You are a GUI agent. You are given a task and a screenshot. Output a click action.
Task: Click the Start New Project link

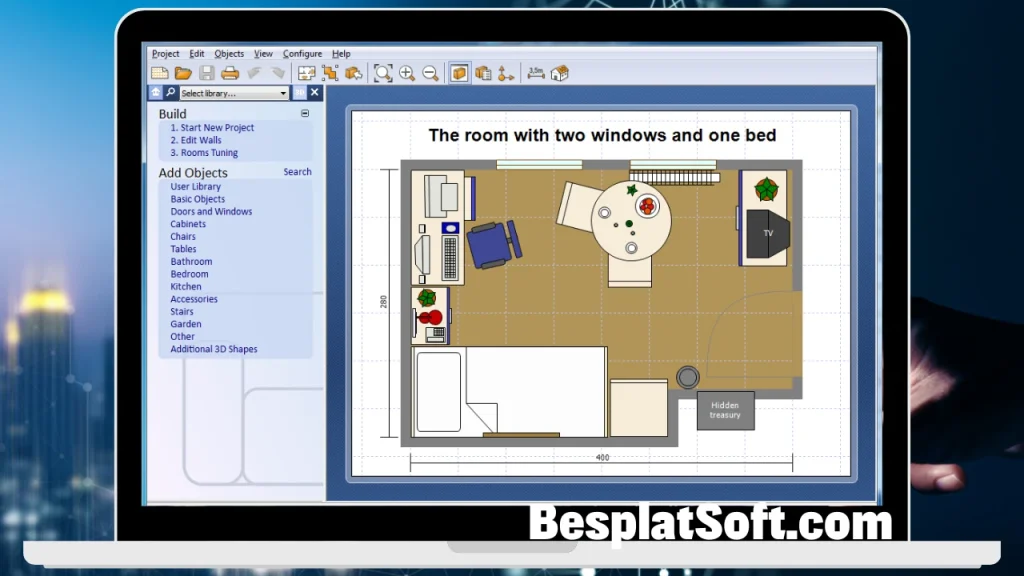(212, 128)
